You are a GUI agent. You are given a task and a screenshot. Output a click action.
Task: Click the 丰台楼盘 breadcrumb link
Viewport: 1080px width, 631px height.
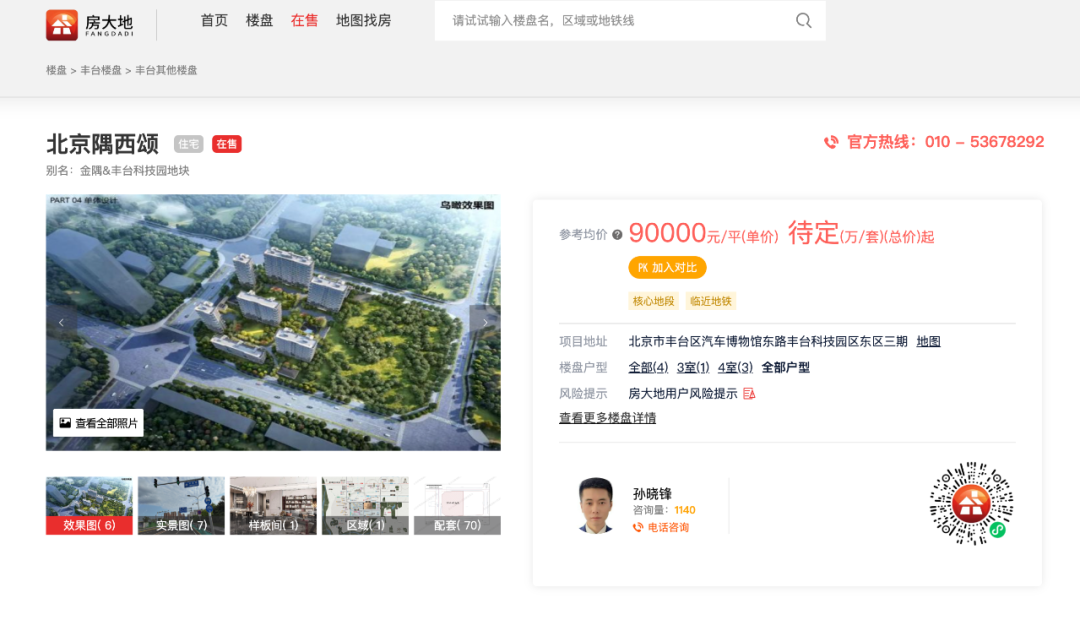click(x=101, y=71)
